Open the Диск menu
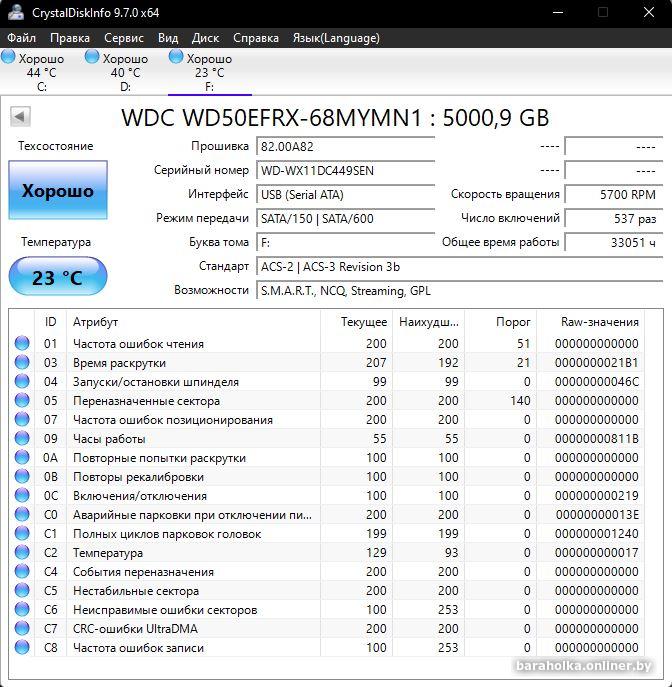 tap(205, 38)
